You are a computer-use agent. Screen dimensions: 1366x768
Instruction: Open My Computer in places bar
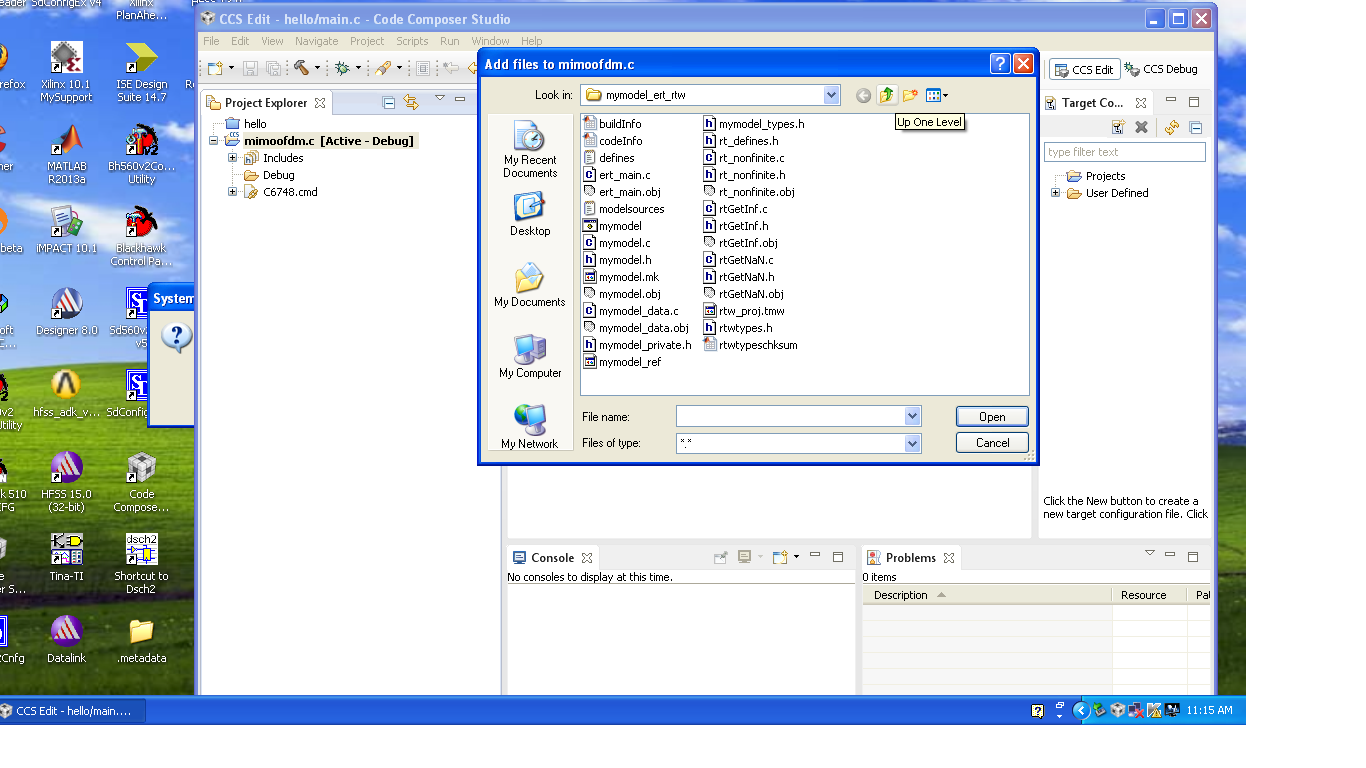(x=530, y=356)
